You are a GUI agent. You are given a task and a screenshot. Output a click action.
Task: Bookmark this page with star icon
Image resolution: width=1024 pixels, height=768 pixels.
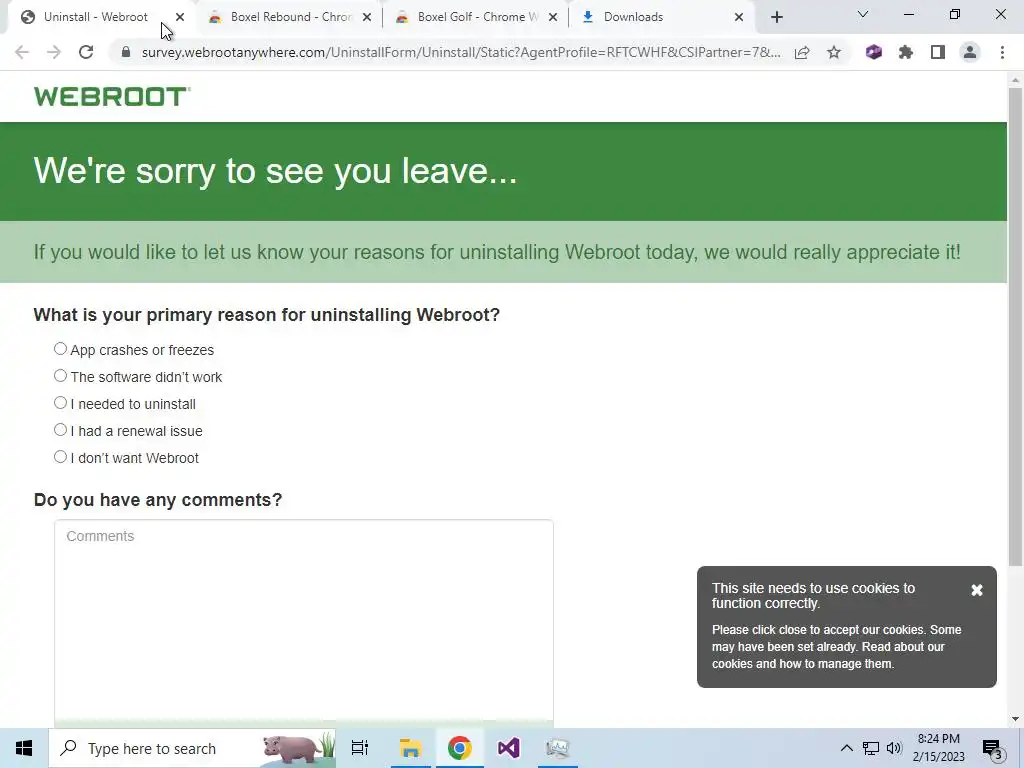834,52
